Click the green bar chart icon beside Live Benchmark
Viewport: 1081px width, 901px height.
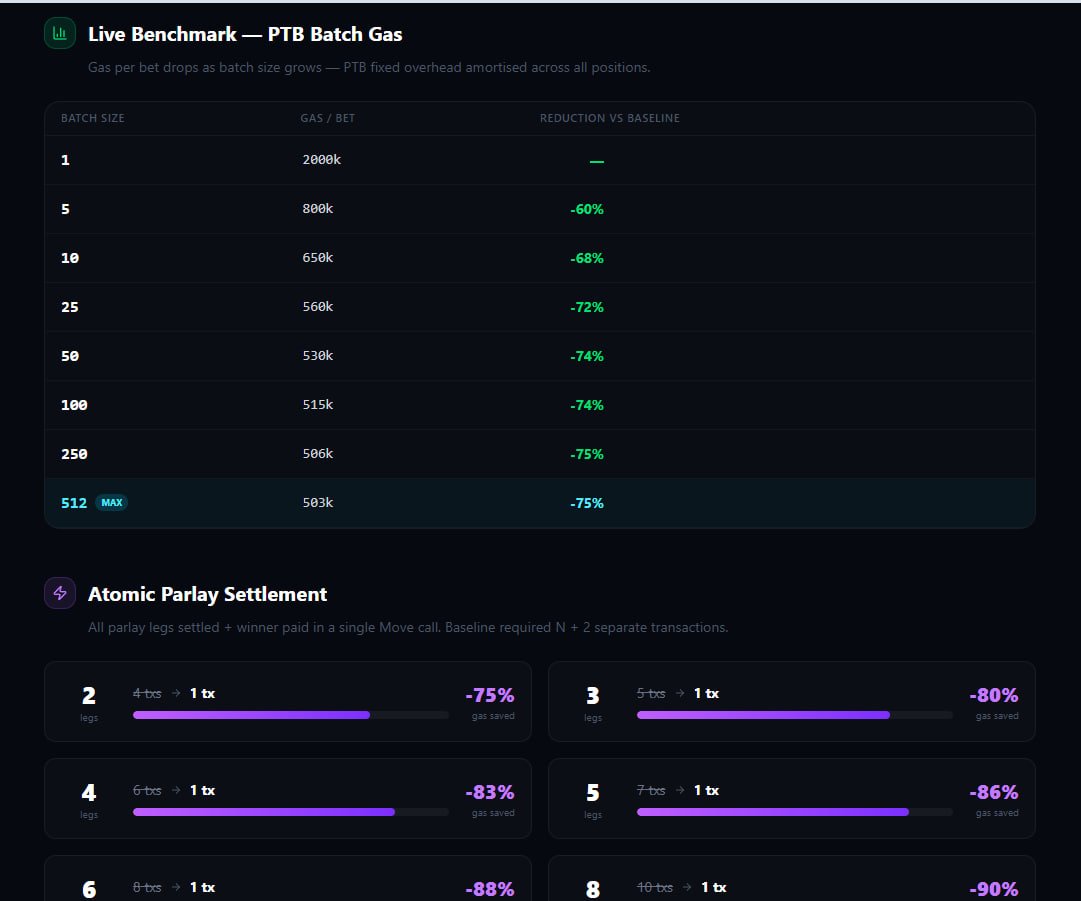(60, 33)
